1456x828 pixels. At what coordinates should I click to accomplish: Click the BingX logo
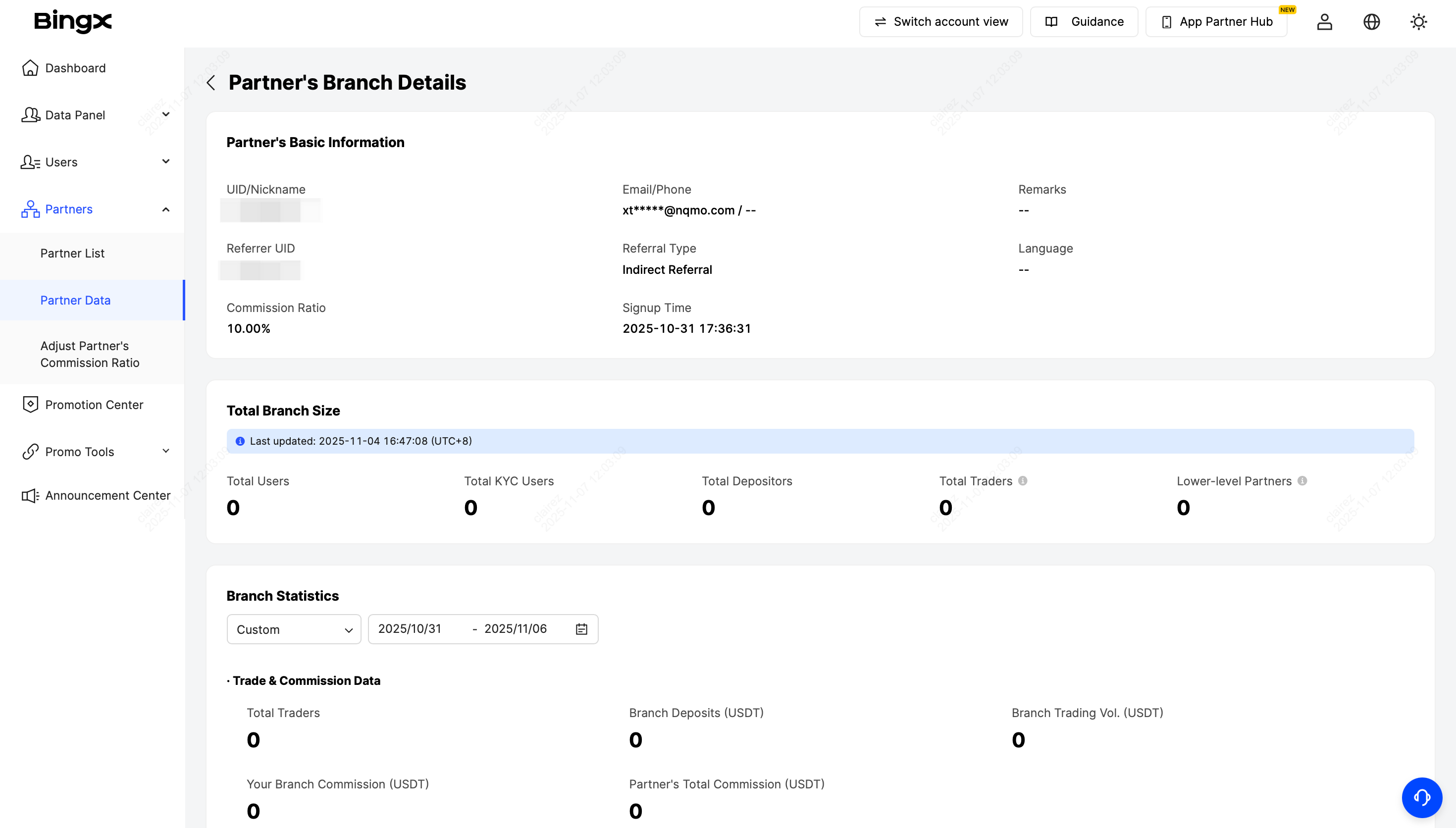pyautogui.click(x=73, y=22)
